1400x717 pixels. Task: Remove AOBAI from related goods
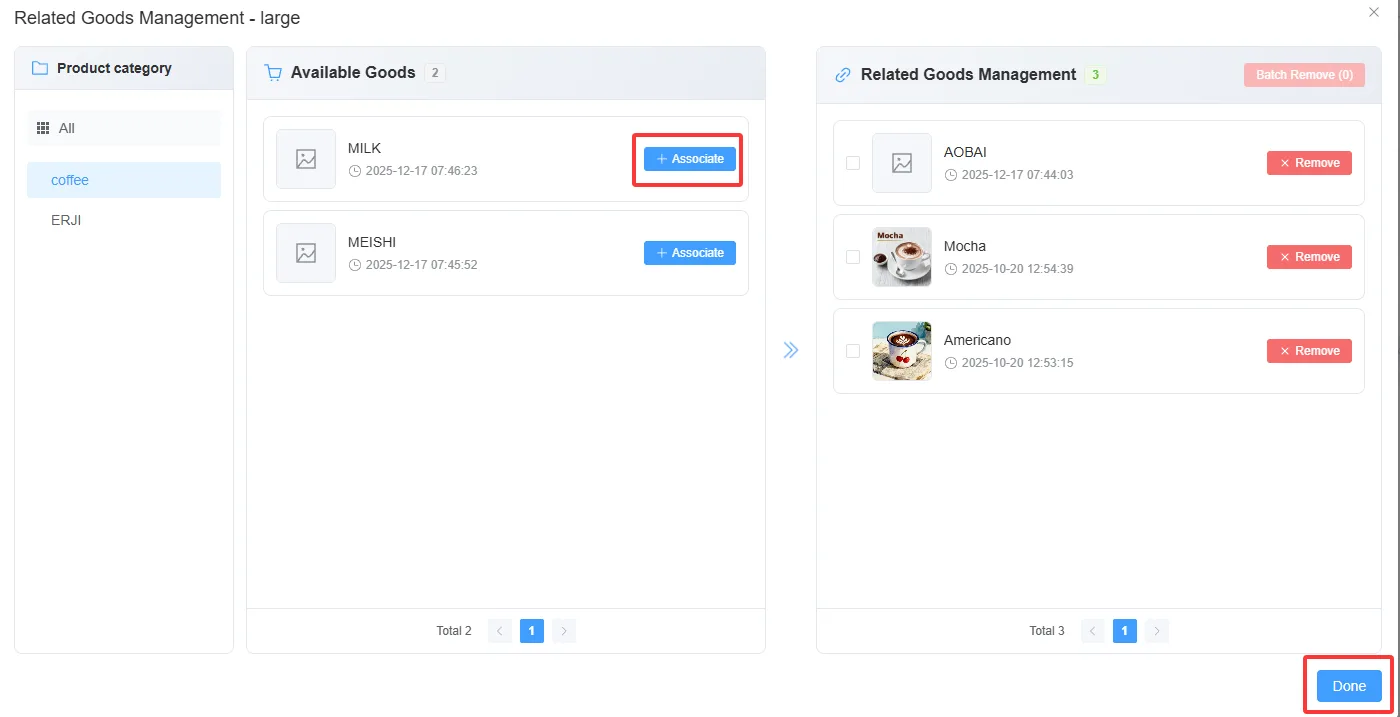coord(1309,163)
